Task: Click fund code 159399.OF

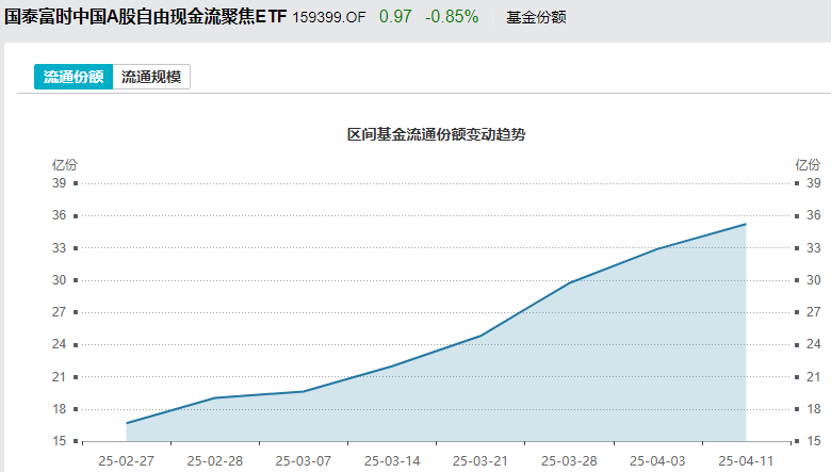Action: point(329,18)
